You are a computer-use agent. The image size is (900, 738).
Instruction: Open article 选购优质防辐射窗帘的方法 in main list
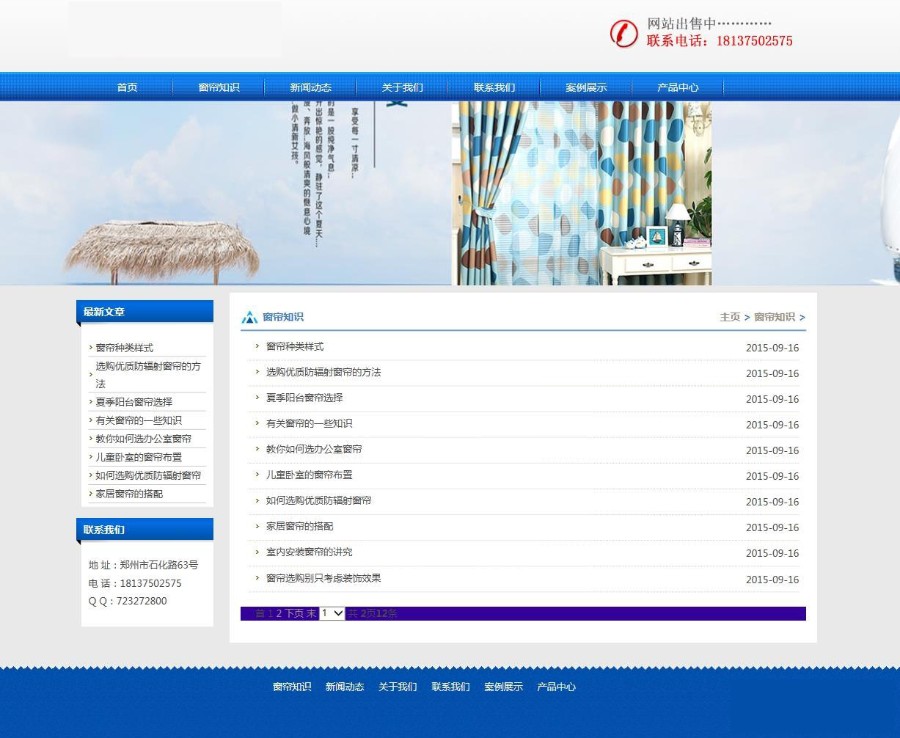pyautogui.click(x=323, y=372)
